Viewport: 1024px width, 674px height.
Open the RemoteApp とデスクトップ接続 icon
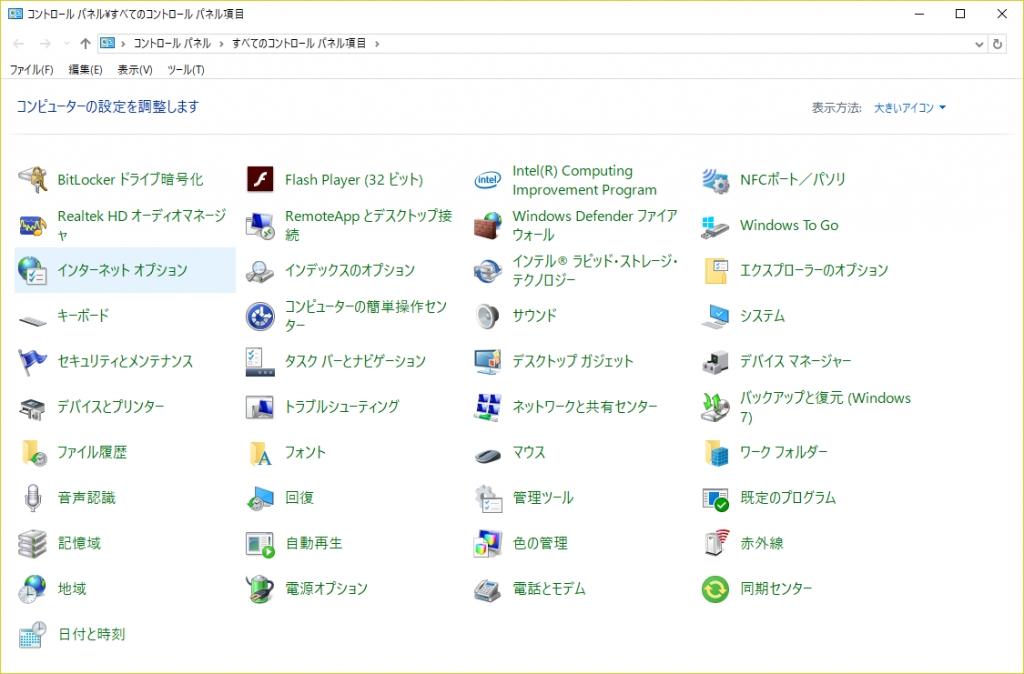tap(260, 225)
